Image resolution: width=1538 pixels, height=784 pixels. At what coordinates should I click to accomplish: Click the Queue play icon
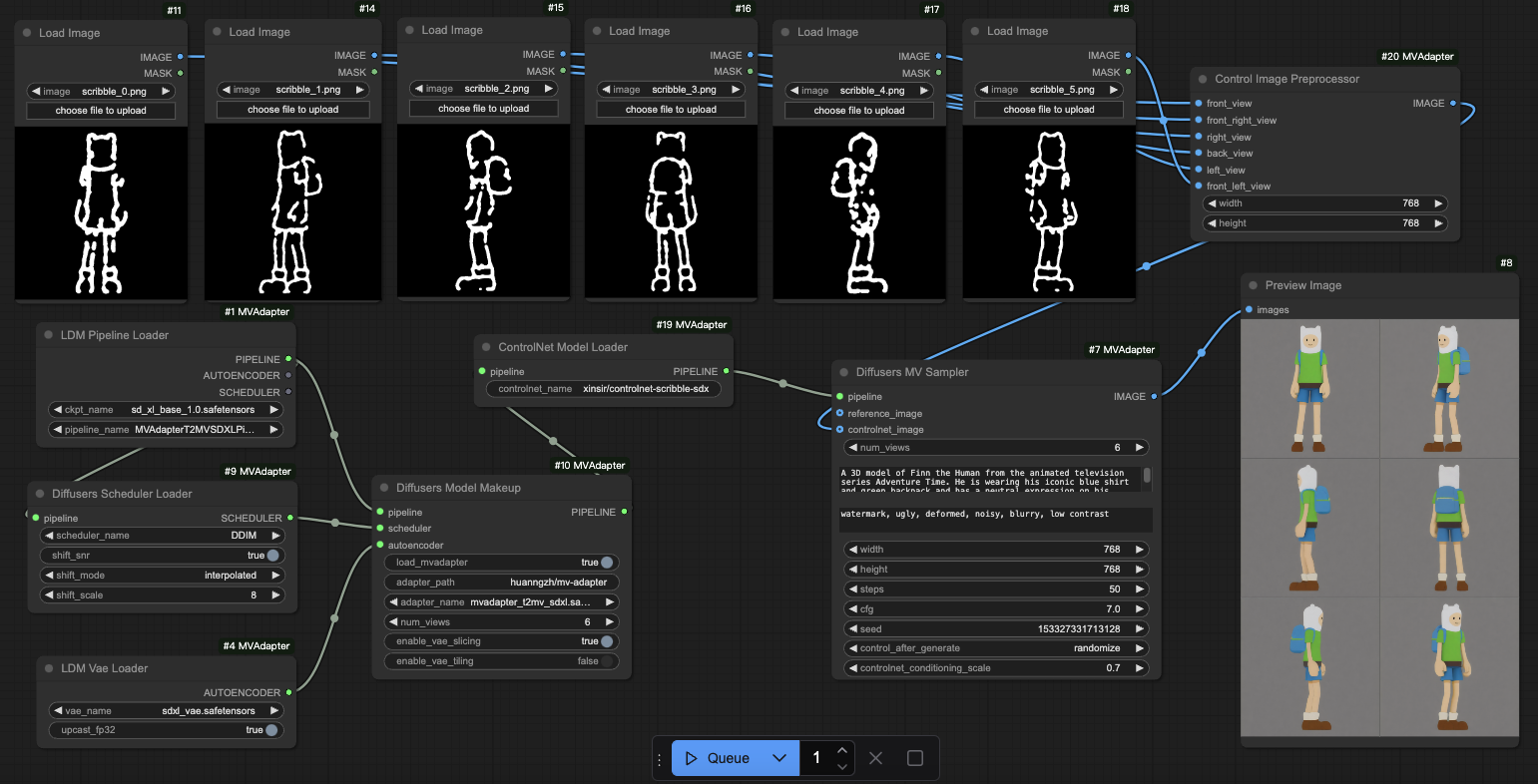tap(692, 758)
